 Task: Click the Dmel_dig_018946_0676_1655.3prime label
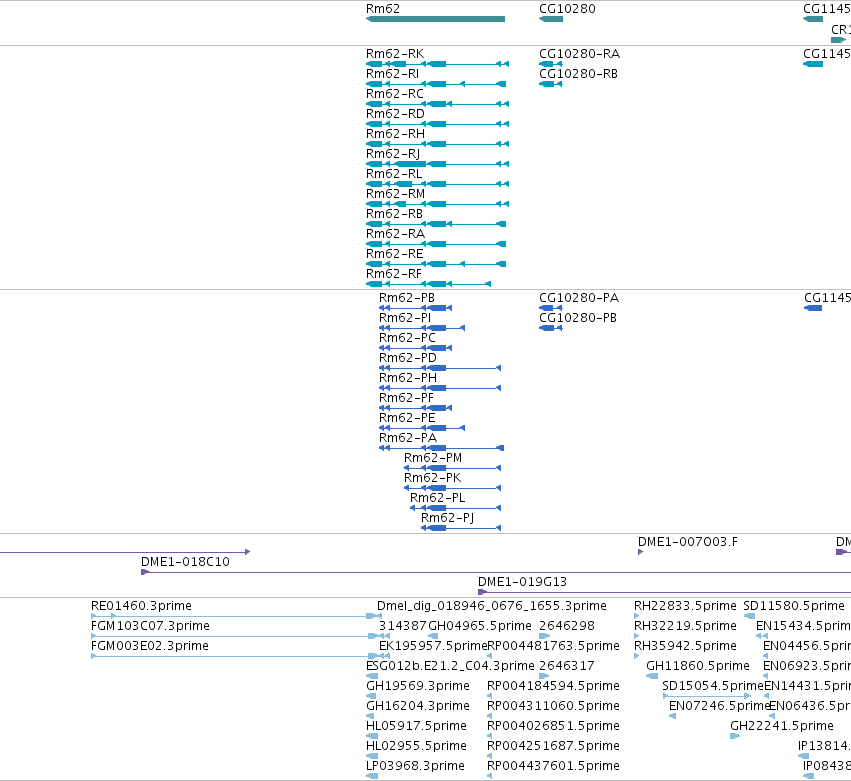click(492, 606)
